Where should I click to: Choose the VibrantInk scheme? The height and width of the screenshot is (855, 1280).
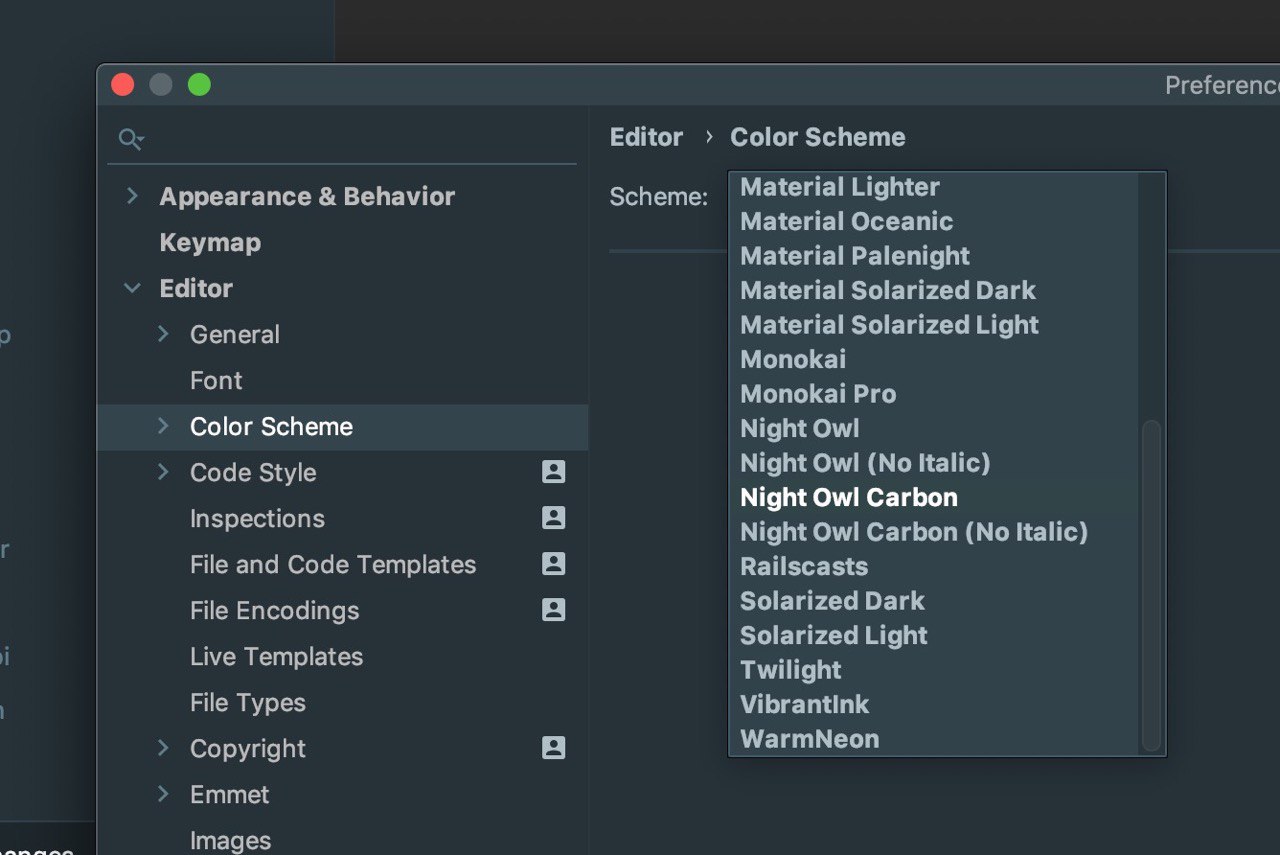(x=805, y=704)
